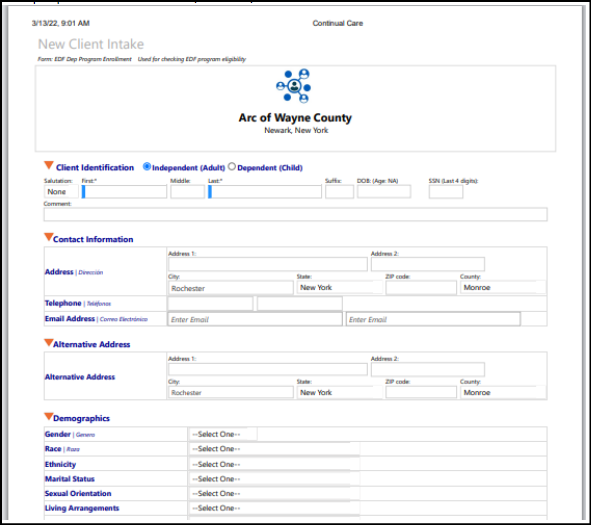591x525 pixels.
Task: Click the ZIP code field in Contact Information
Action: coord(421,288)
